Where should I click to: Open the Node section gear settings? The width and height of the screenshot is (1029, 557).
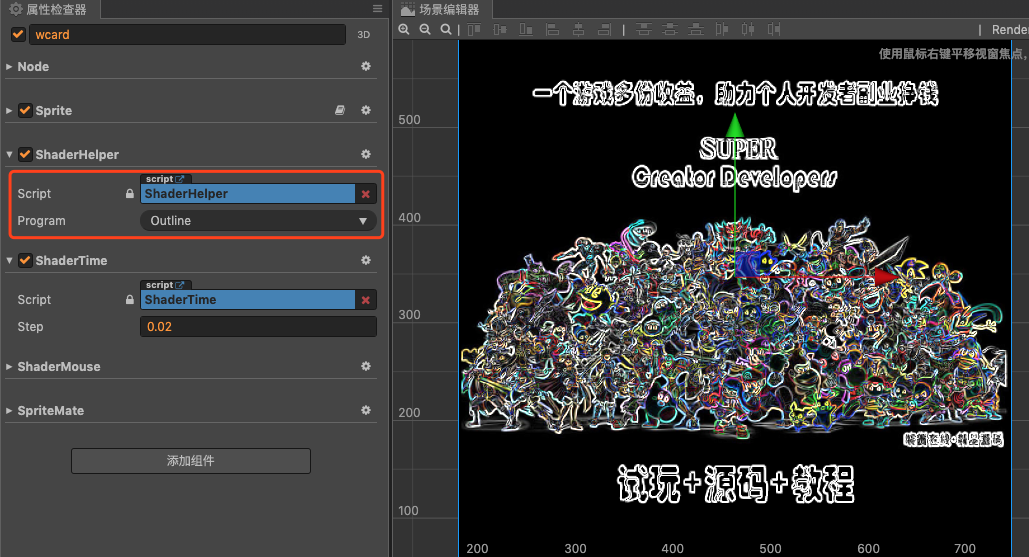point(366,67)
